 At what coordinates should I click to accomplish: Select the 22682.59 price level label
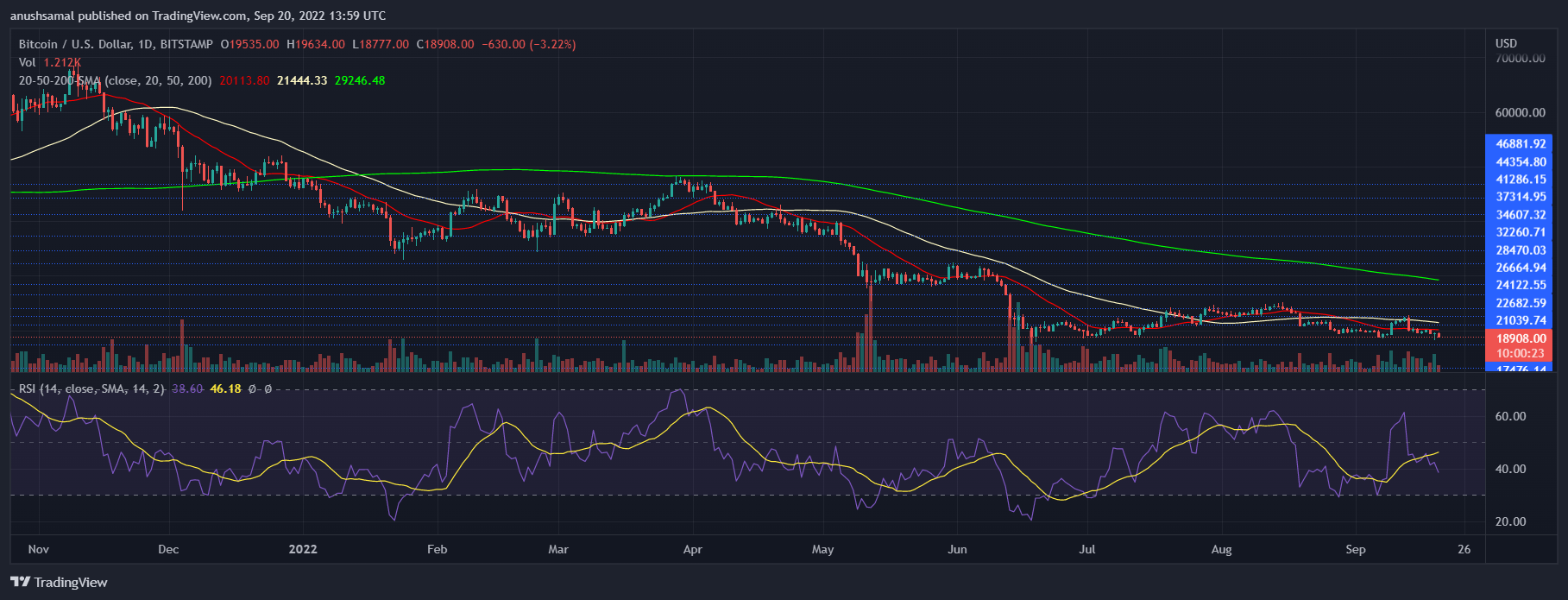tap(1519, 303)
